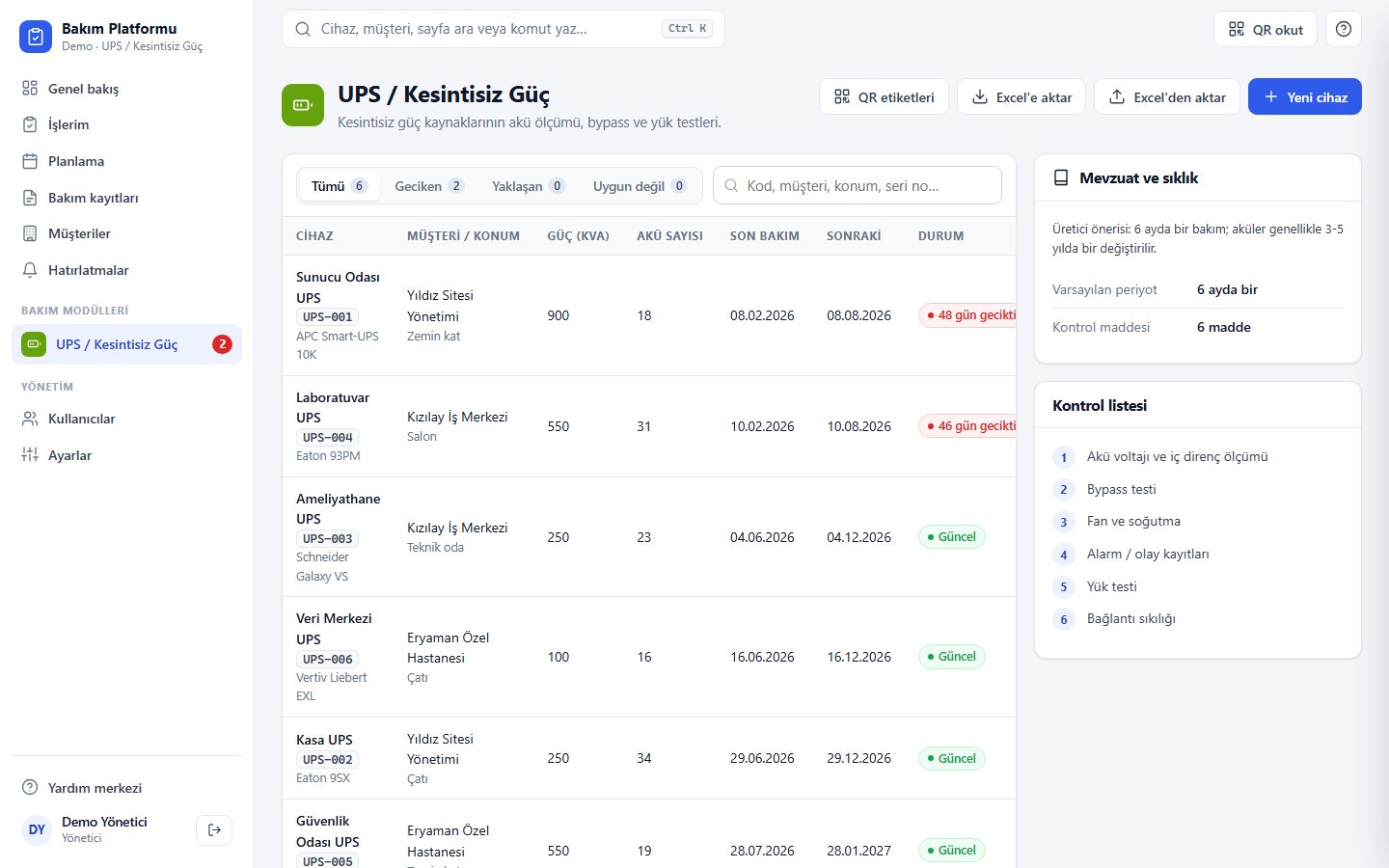Click the DURUM column header

940,235
